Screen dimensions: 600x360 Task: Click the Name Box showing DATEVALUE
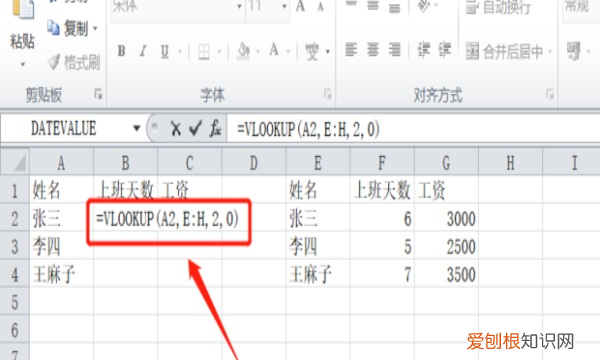pos(64,128)
